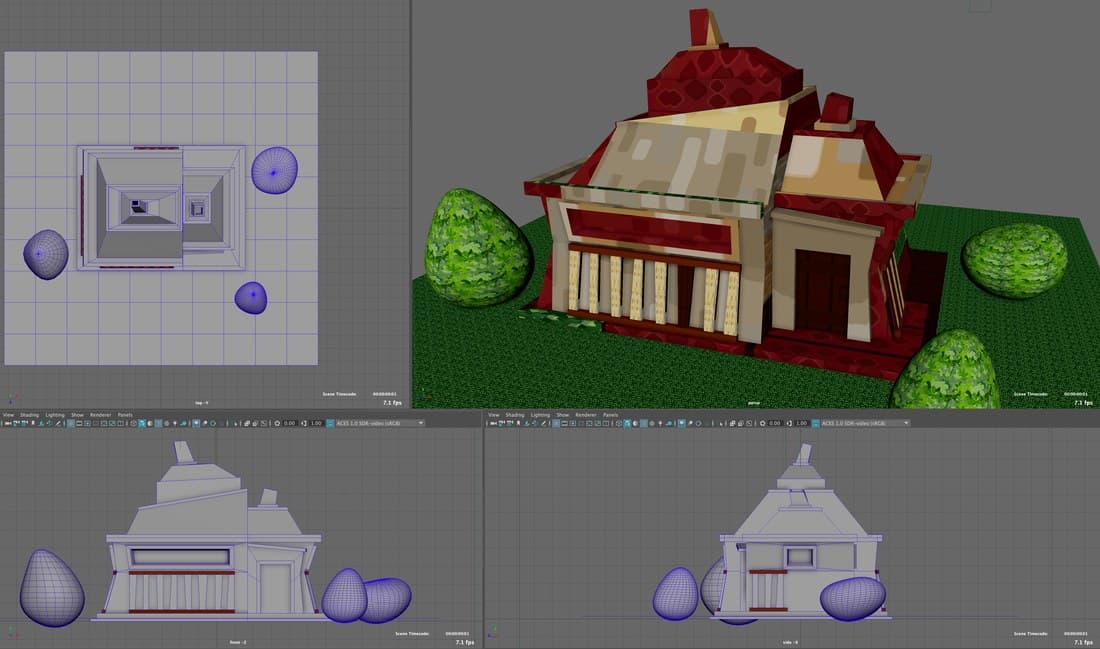1100x649 pixels.
Task: Toggle Isolate Select in side panel toolbar
Action: click(720, 423)
